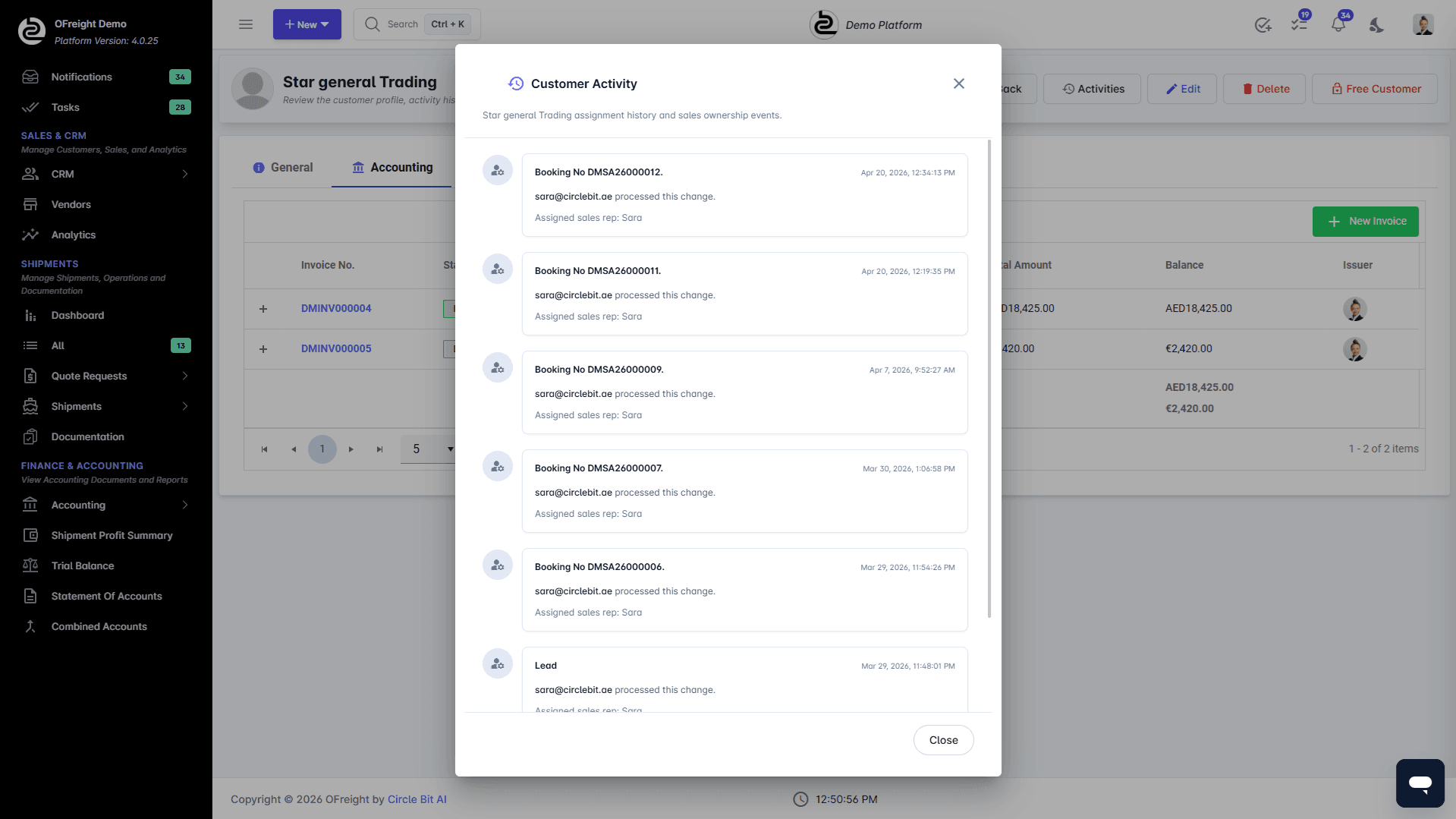Screen dimensions: 1456x819
Task: Click the Trial Balance scales icon
Action: [x=30, y=565]
